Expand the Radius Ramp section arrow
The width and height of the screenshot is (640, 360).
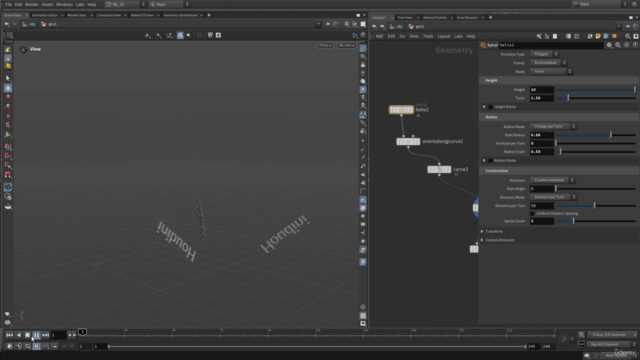484,160
